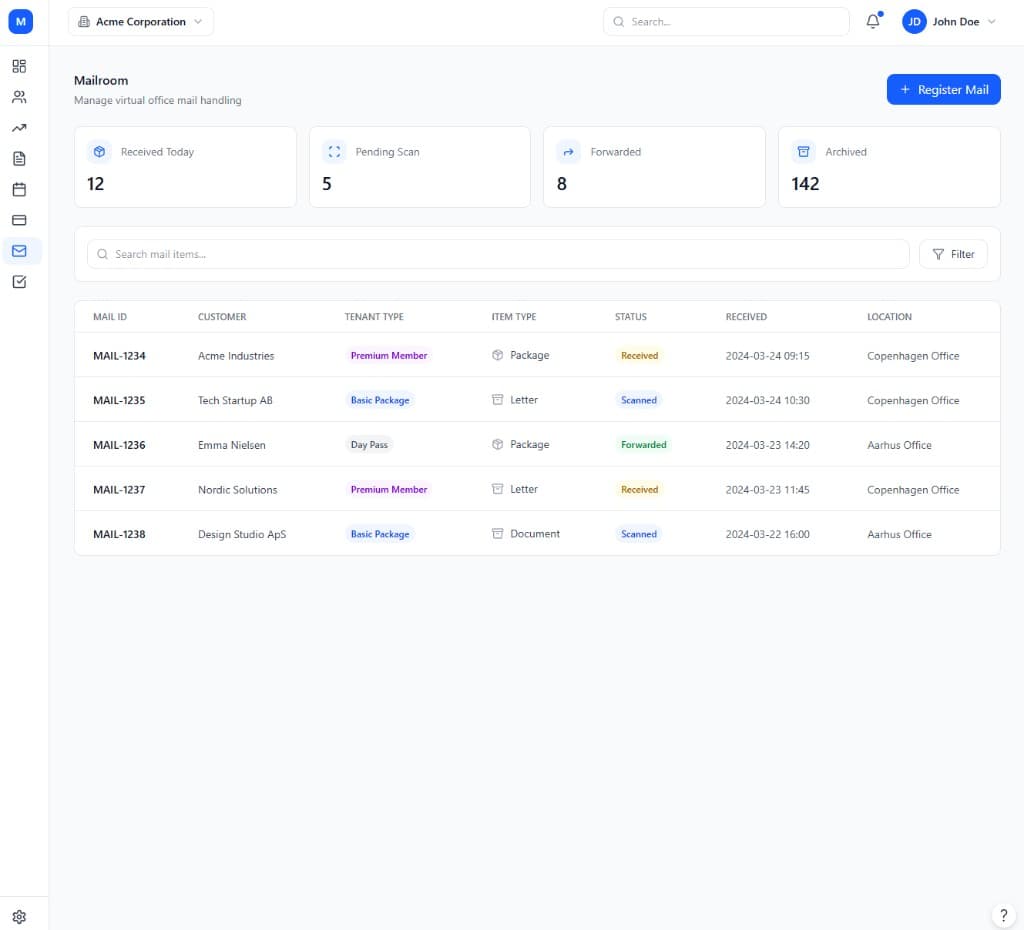Open the calendar sidebar icon
This screenshot has width=1024, height=930.
[x=20, y=189]
